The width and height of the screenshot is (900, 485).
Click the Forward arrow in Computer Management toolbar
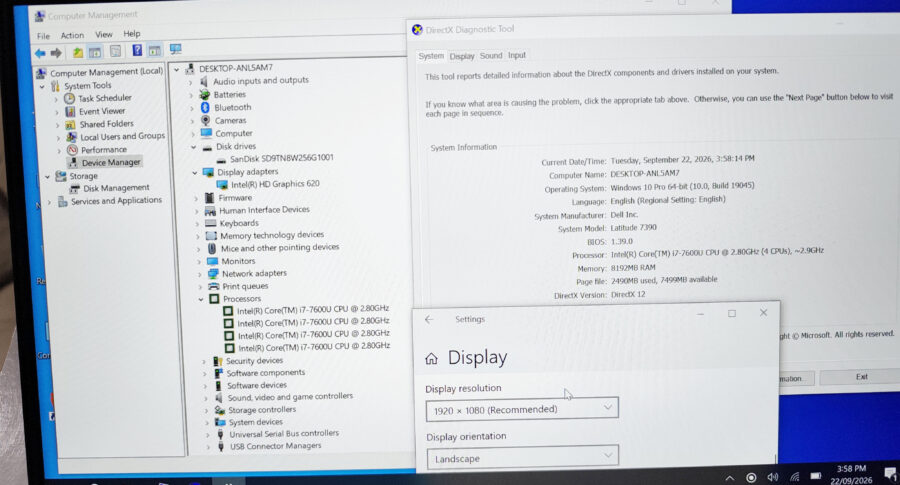point(56,53)
